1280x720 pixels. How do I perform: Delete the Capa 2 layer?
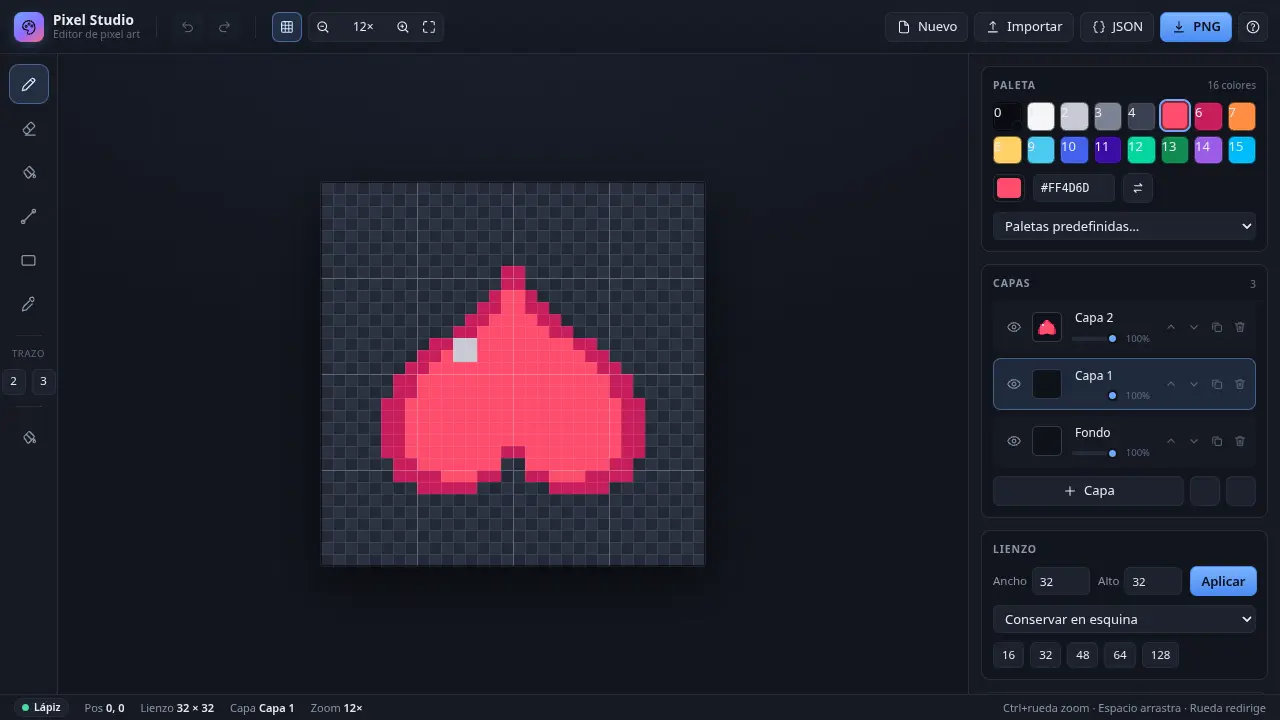[x=1240, y=327]
